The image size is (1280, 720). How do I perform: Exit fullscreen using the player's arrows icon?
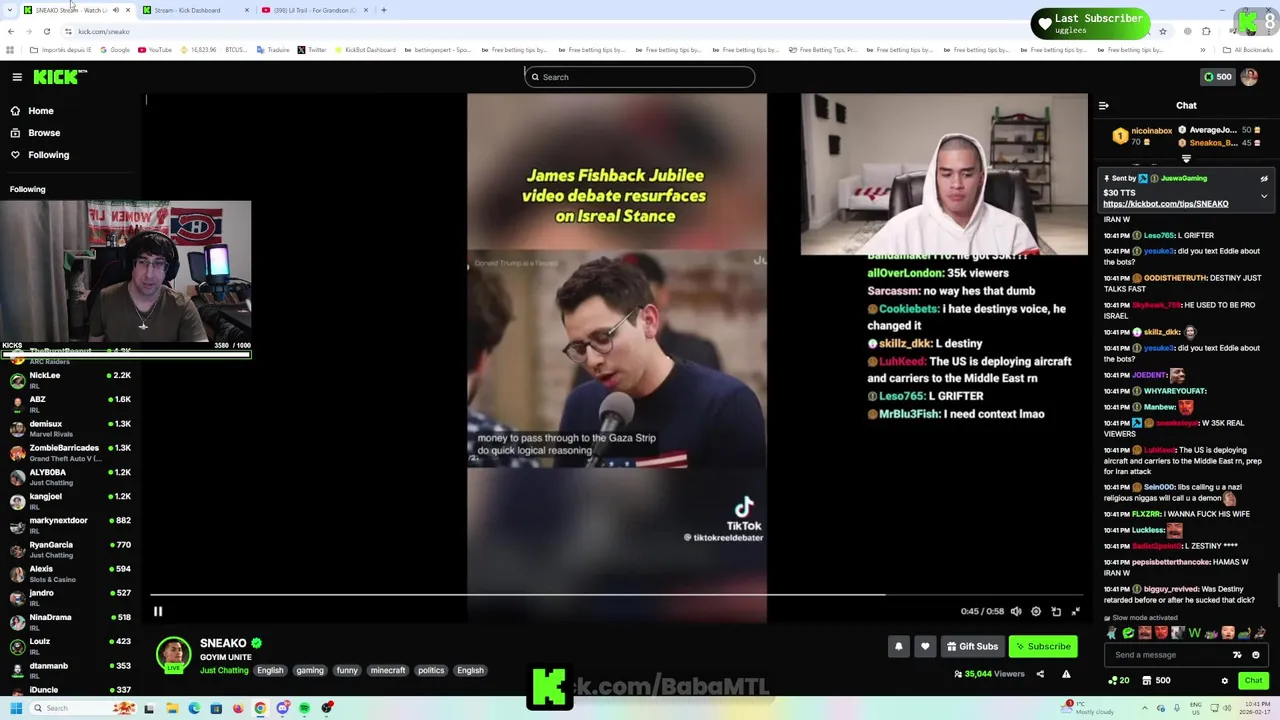pos(1076,611)
